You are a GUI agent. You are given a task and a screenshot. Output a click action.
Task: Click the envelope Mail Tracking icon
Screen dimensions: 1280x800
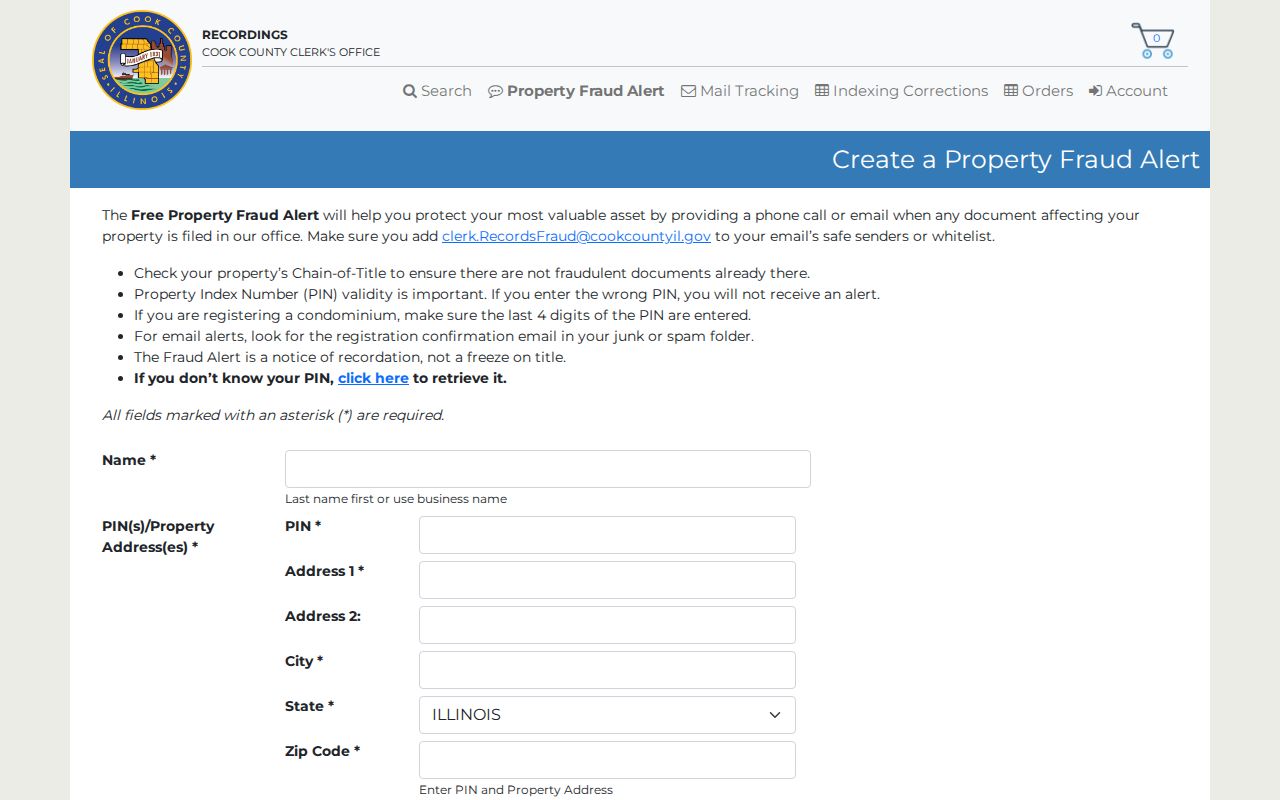tap(688, 91)
